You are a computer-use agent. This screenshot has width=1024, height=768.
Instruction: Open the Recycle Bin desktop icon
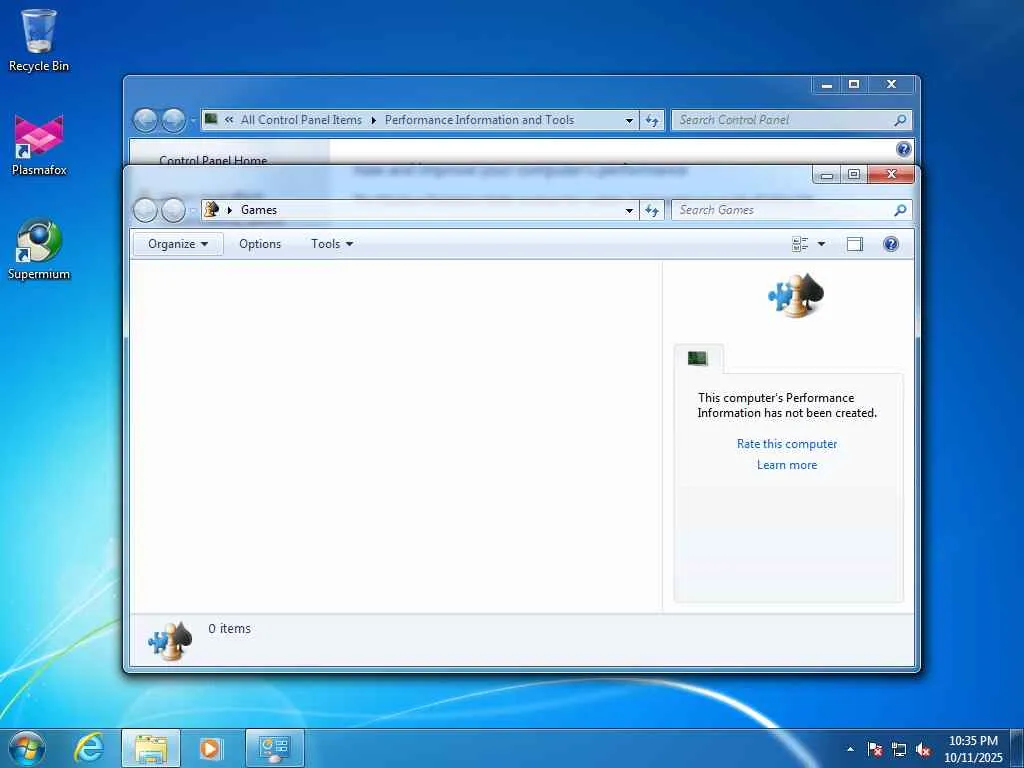click(39, 40)
